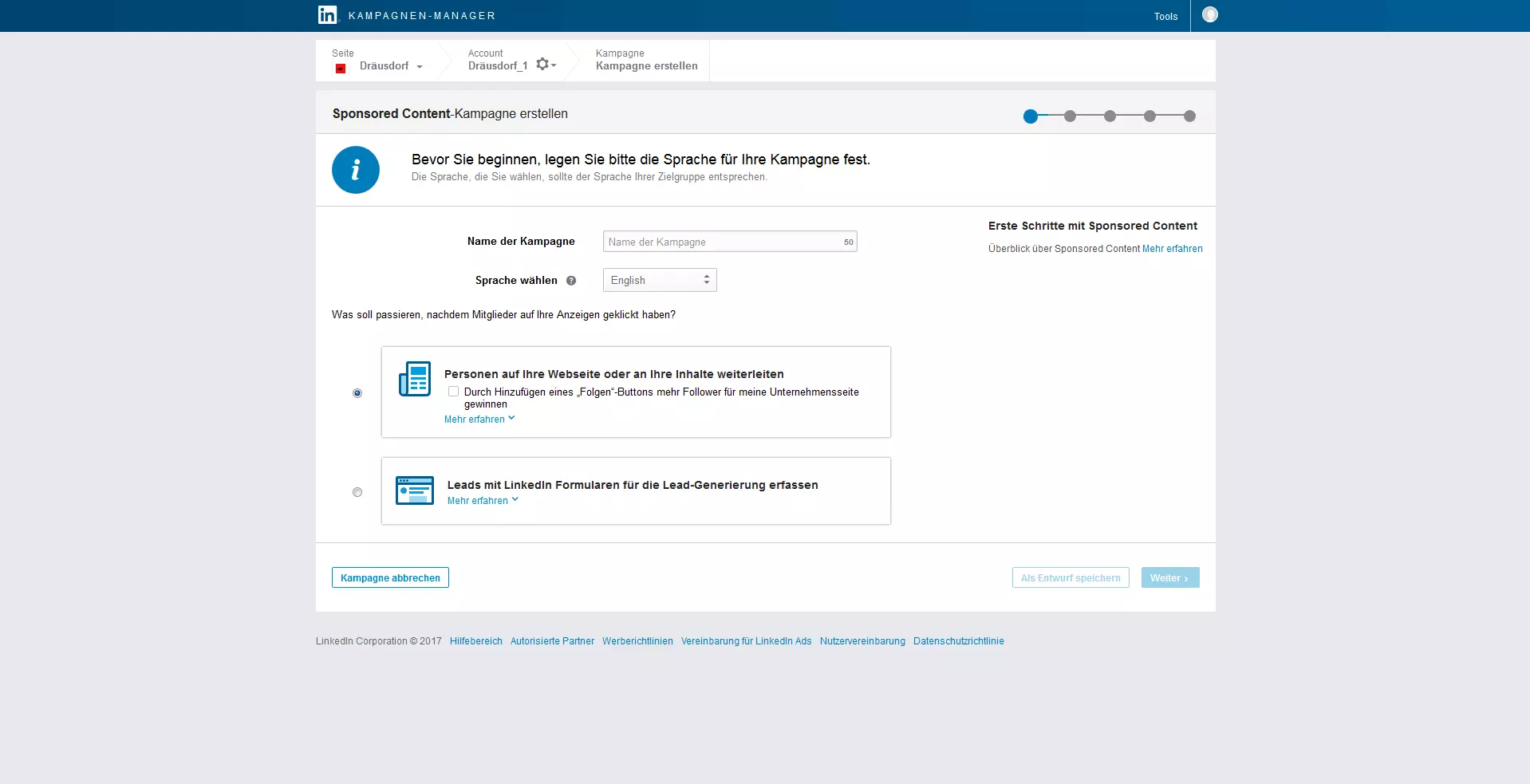Open the Dräusdorf page dropdown
The height and width of the screenshot is (784, 1530).
click(x=391, y=66)
